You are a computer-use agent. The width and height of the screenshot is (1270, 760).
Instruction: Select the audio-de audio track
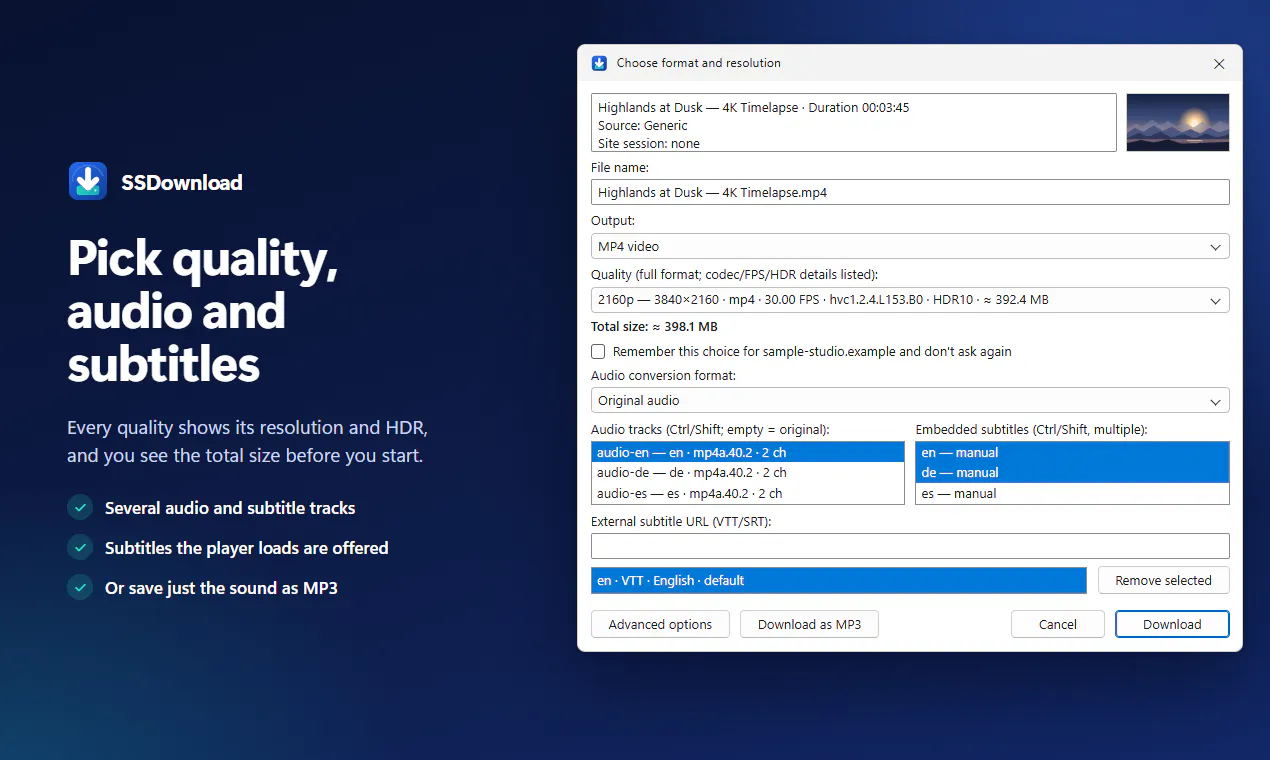point(748,473)
